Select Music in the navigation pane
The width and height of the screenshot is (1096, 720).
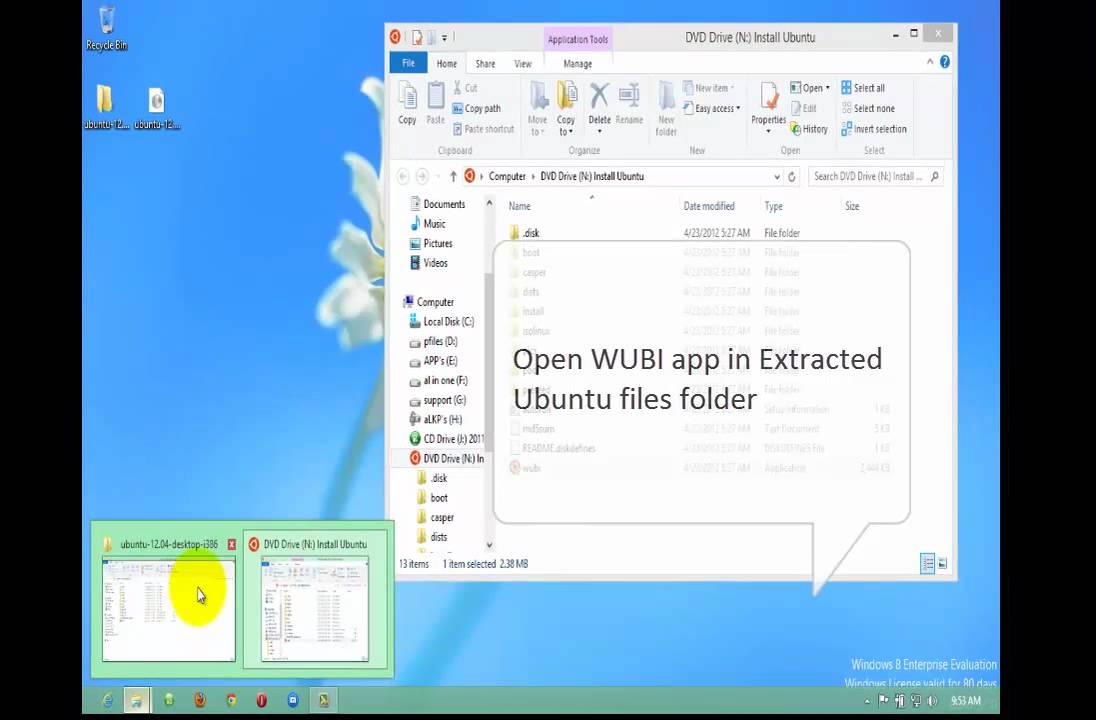click(x=428, y=224)
